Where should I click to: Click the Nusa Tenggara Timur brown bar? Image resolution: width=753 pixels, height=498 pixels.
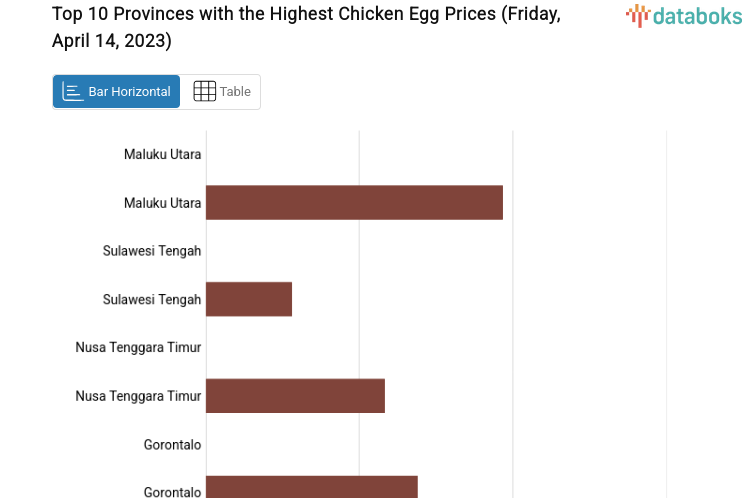click(x=295, y=396)
